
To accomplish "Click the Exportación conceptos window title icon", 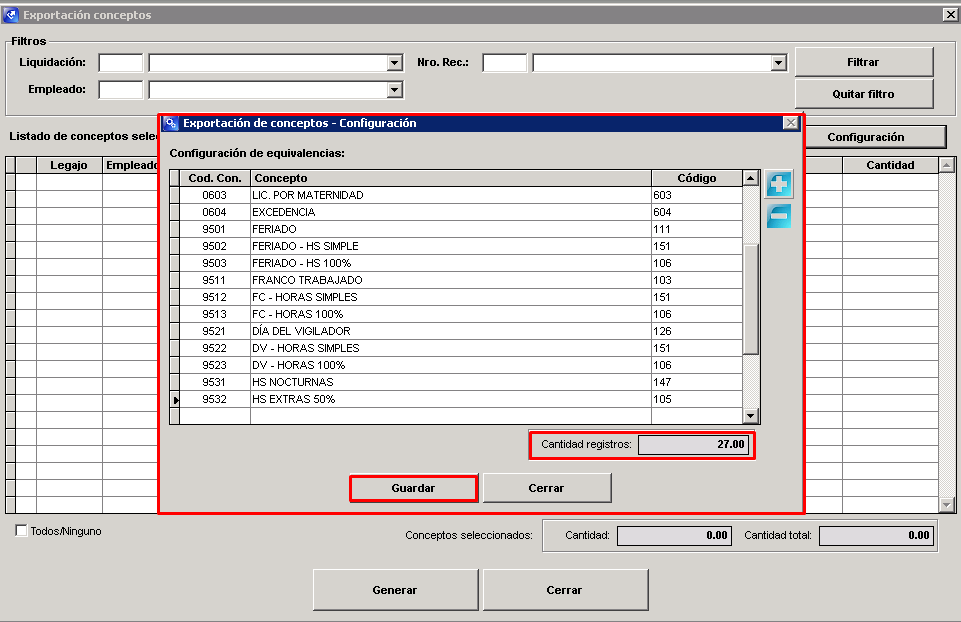I will [10, 15].
